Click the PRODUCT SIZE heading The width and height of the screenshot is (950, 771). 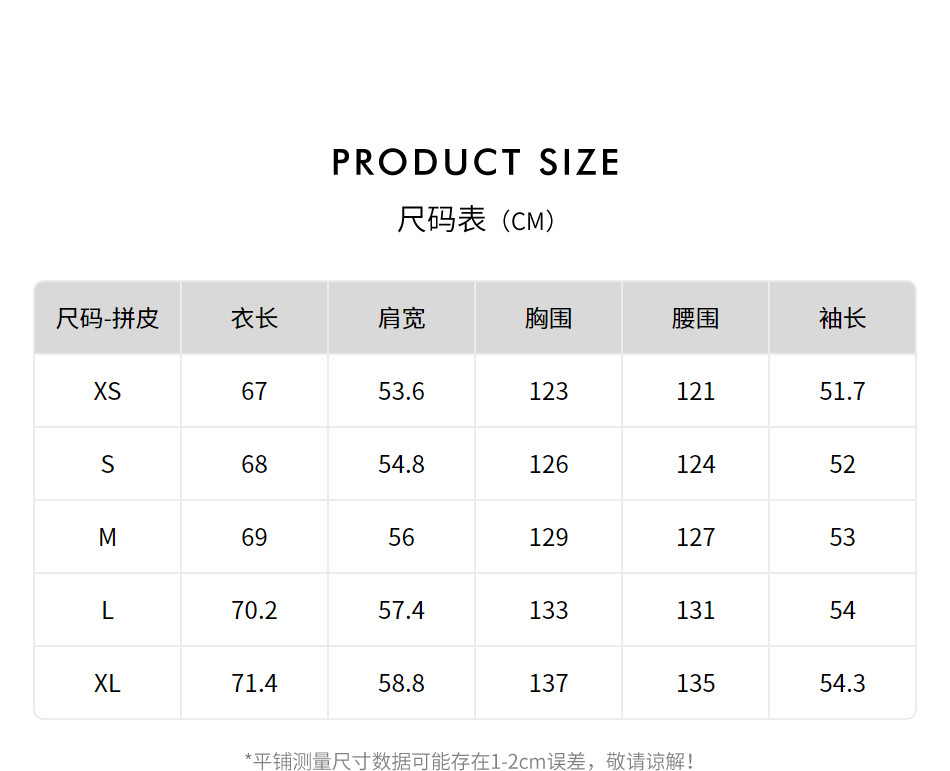click(x=475, y=162)
